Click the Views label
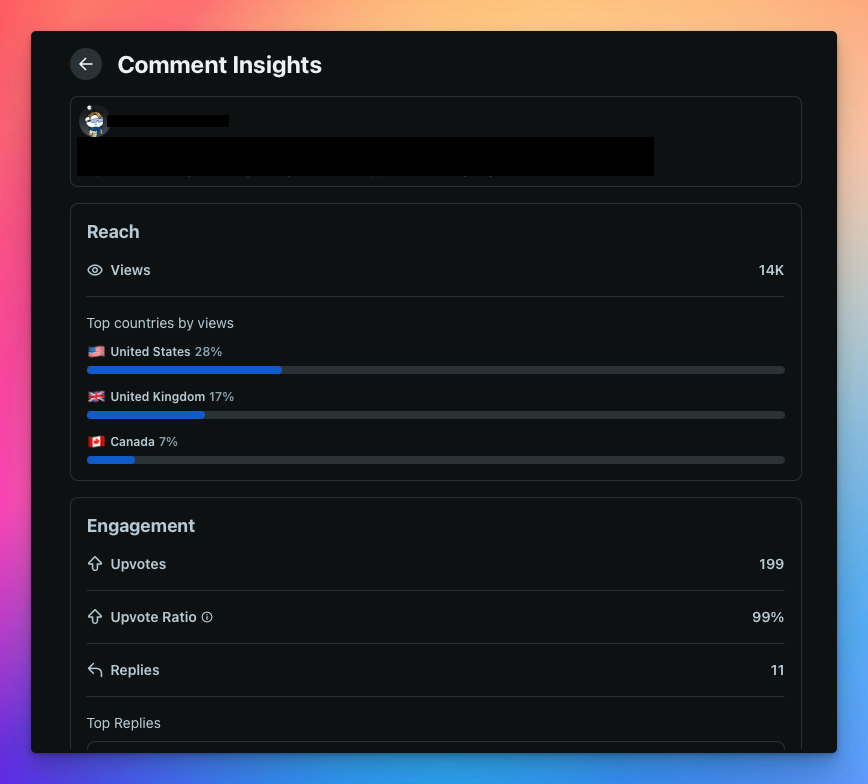 tap(130, 270)
